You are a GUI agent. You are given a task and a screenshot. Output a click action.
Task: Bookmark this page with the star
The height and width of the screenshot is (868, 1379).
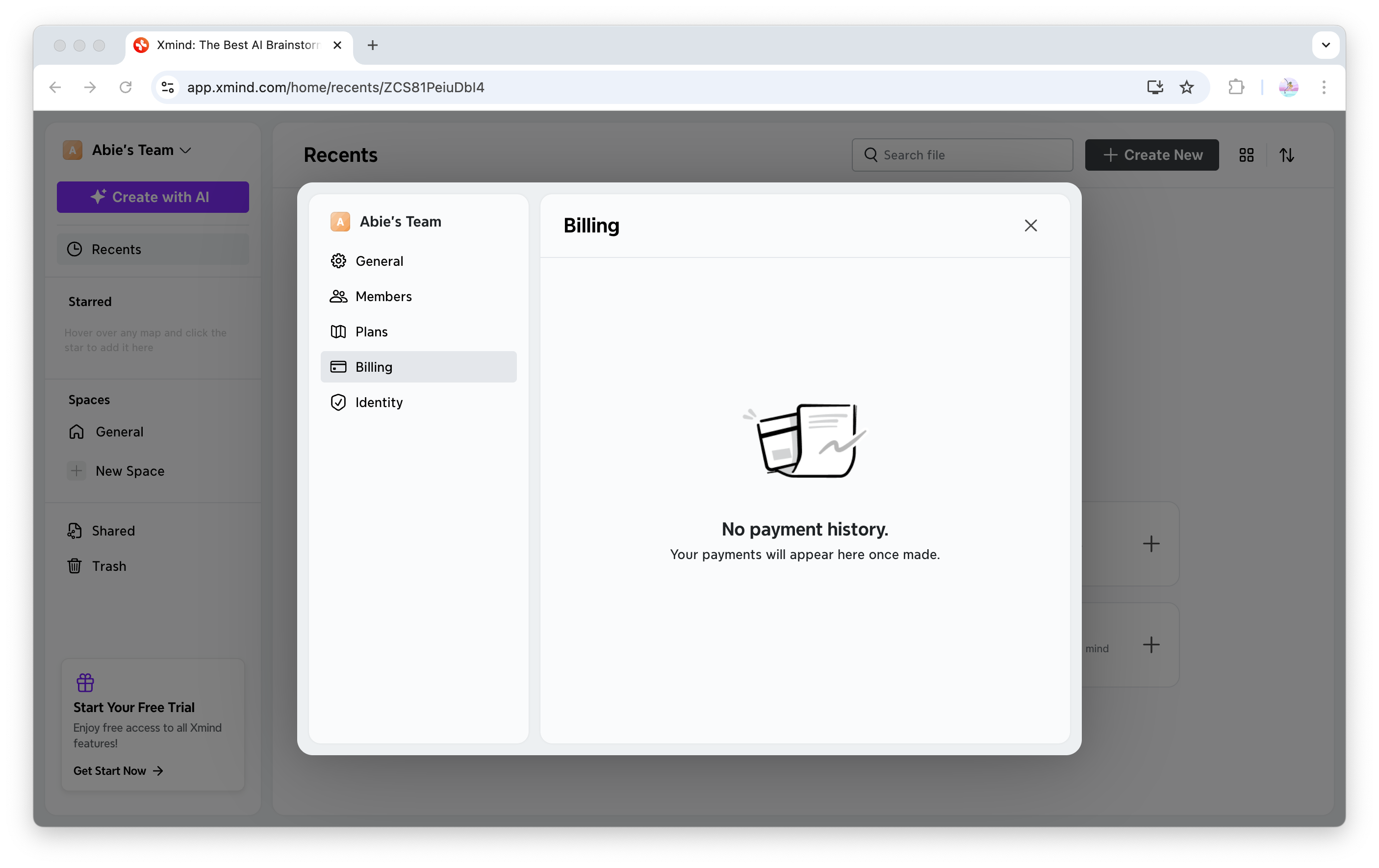tap(1187, 87)
